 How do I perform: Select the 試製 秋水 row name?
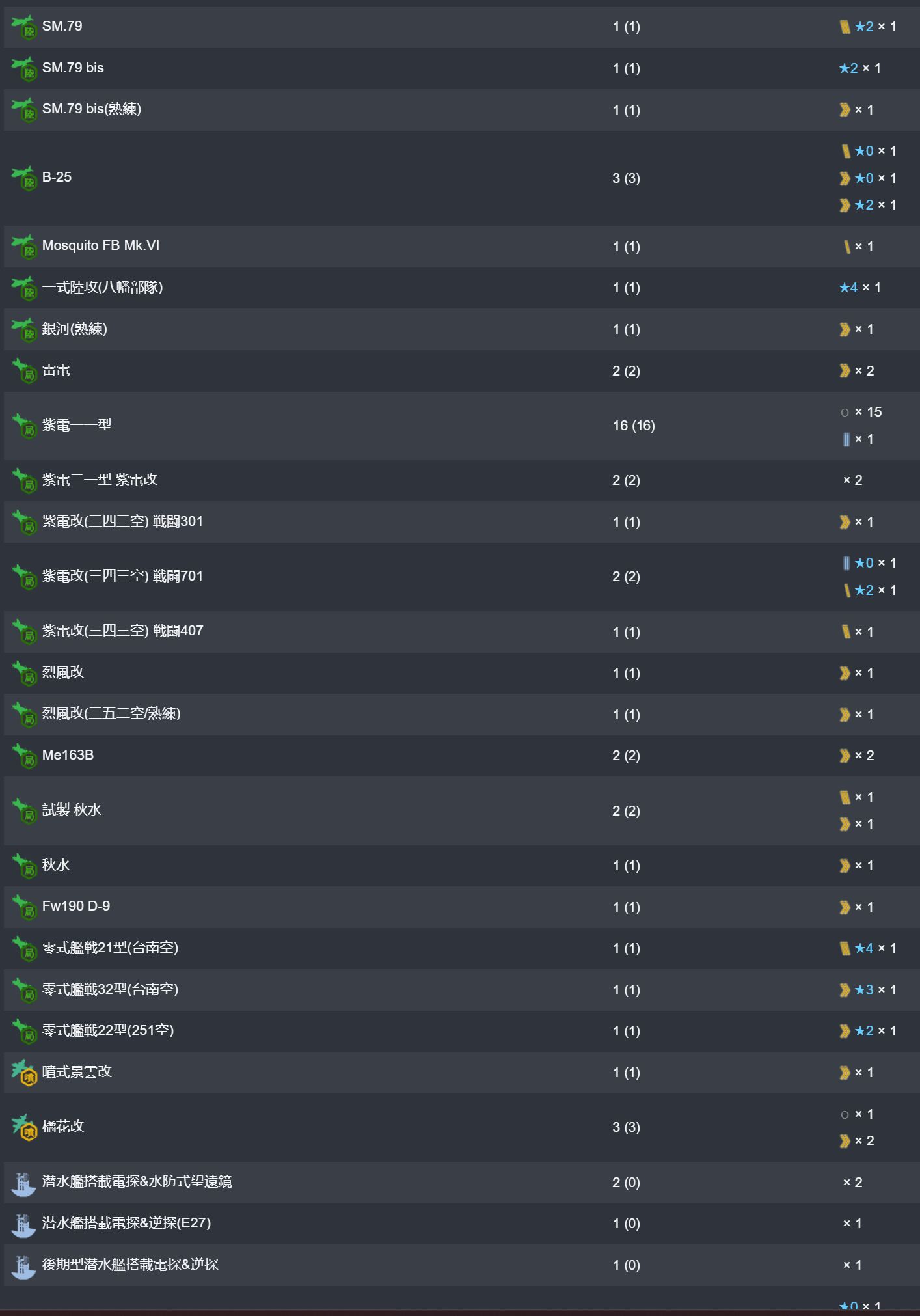point(72,810)
